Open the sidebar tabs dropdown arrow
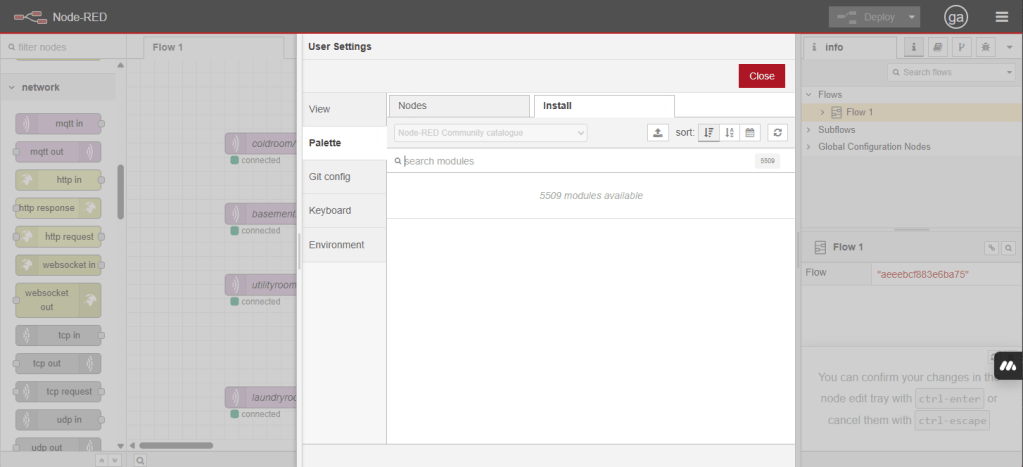The width and height of the screenshot is (1023, 467). pyautogui.click(x=1010, y=47)
